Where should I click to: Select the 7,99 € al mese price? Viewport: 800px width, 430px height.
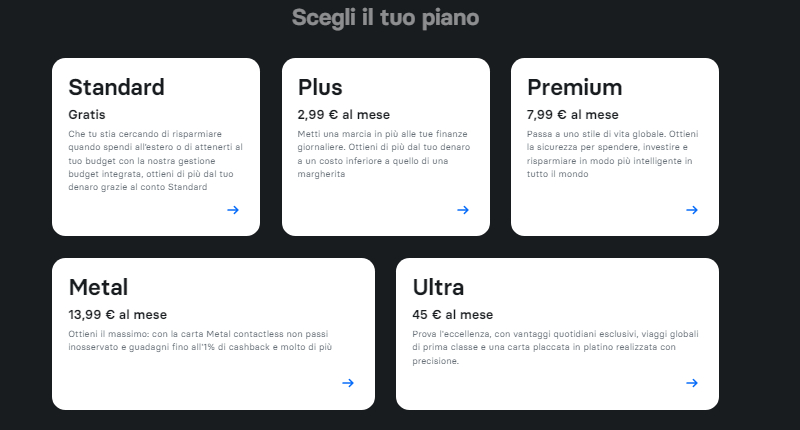[572, 115]
